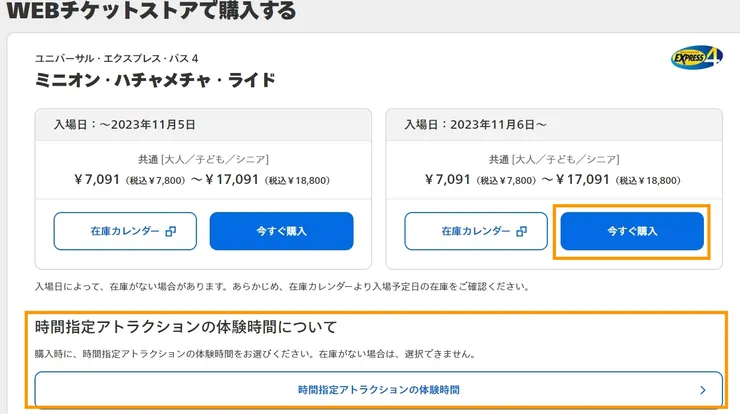Click price range in the 11月6日~ card
Image resolution: width=740 pixels, height=414 pixels.
pyautogui.click(x=553, y=180)
